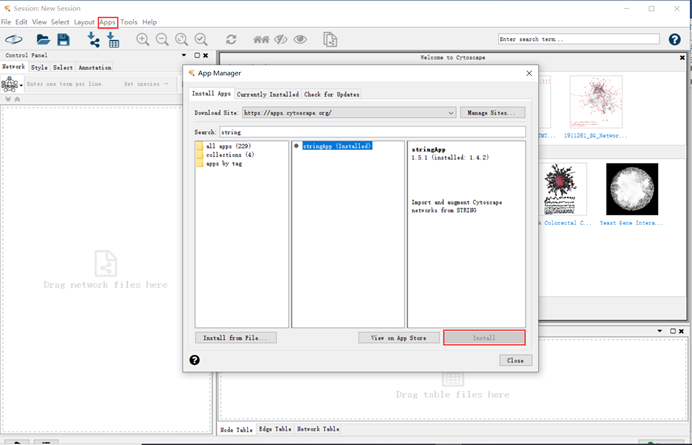
Task: Click Import Table from File icon
Action: pos(113,40)
